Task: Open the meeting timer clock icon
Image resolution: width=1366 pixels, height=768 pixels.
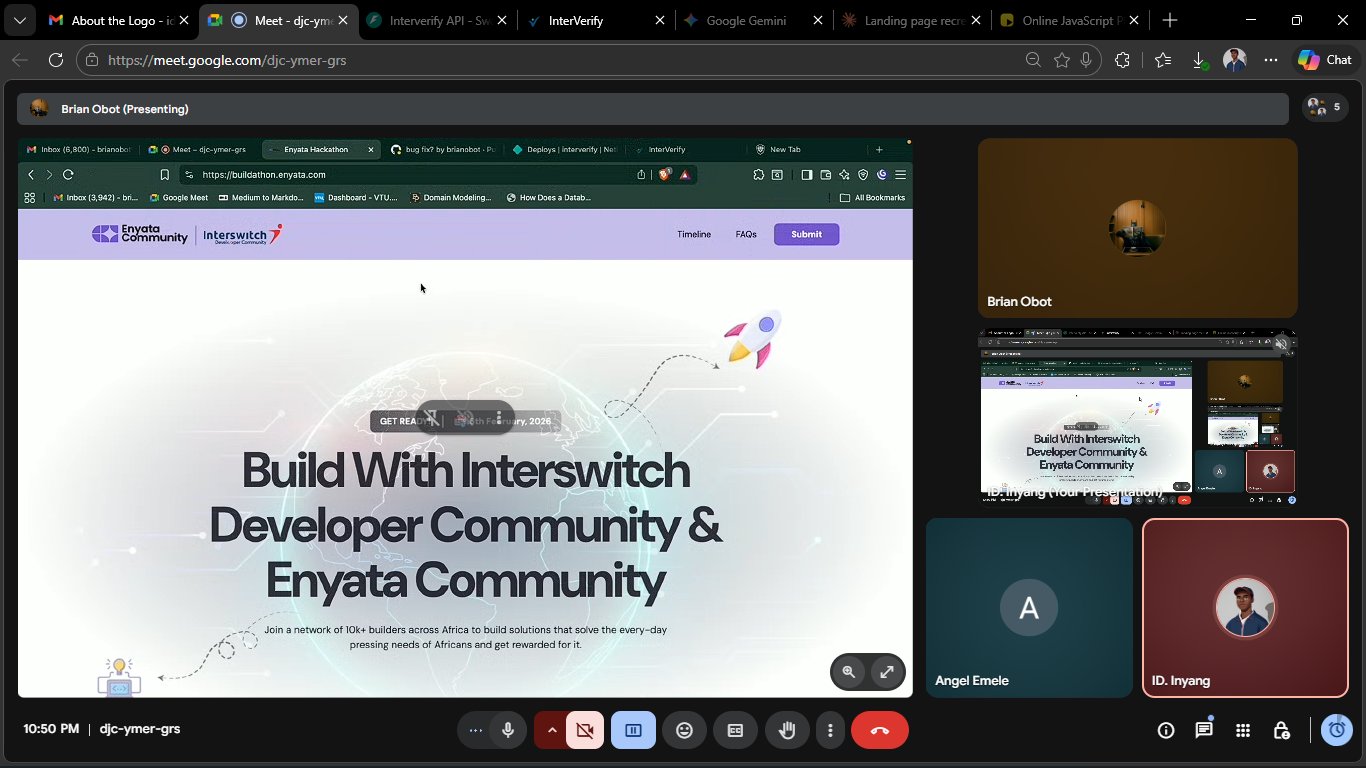Action: click(1337, 730)
